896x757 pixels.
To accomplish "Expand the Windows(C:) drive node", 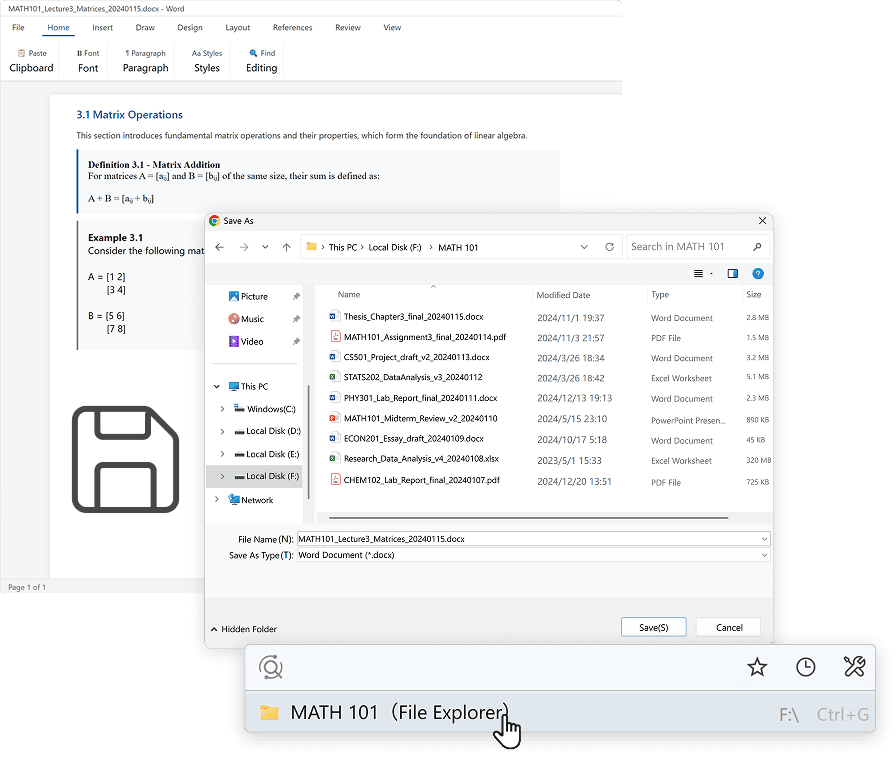I will pos(222,409).
